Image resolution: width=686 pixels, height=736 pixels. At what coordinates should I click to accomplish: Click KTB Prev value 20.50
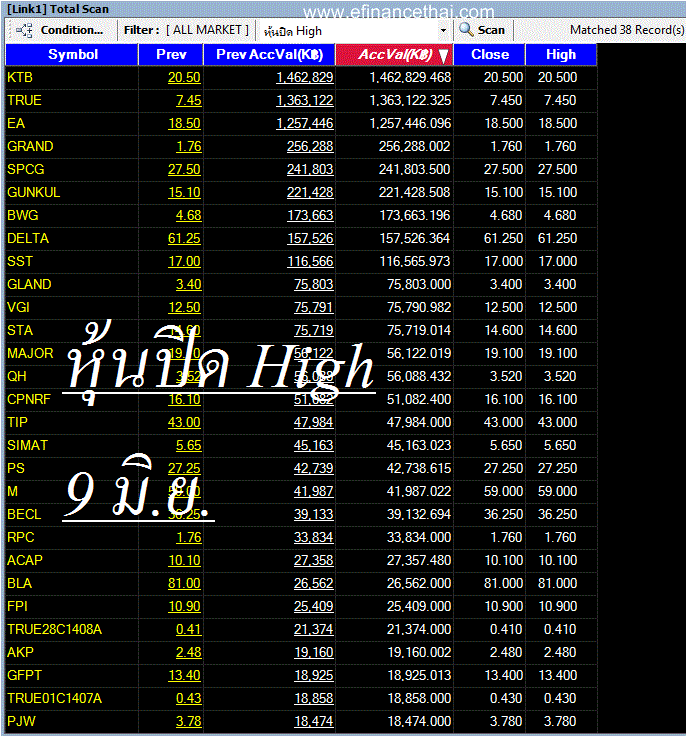pyautogui.click(x=184, y=77)
